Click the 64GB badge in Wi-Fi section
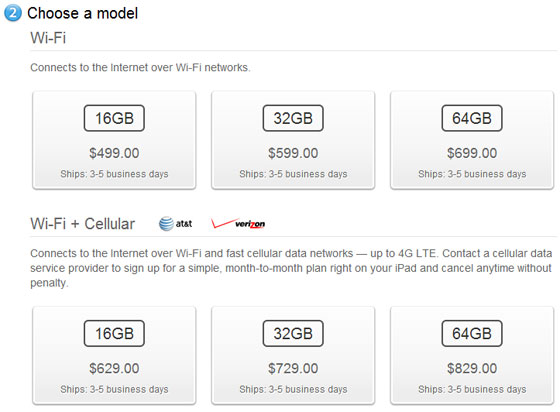Screen dimensions: 560x412 coord(472,118)
